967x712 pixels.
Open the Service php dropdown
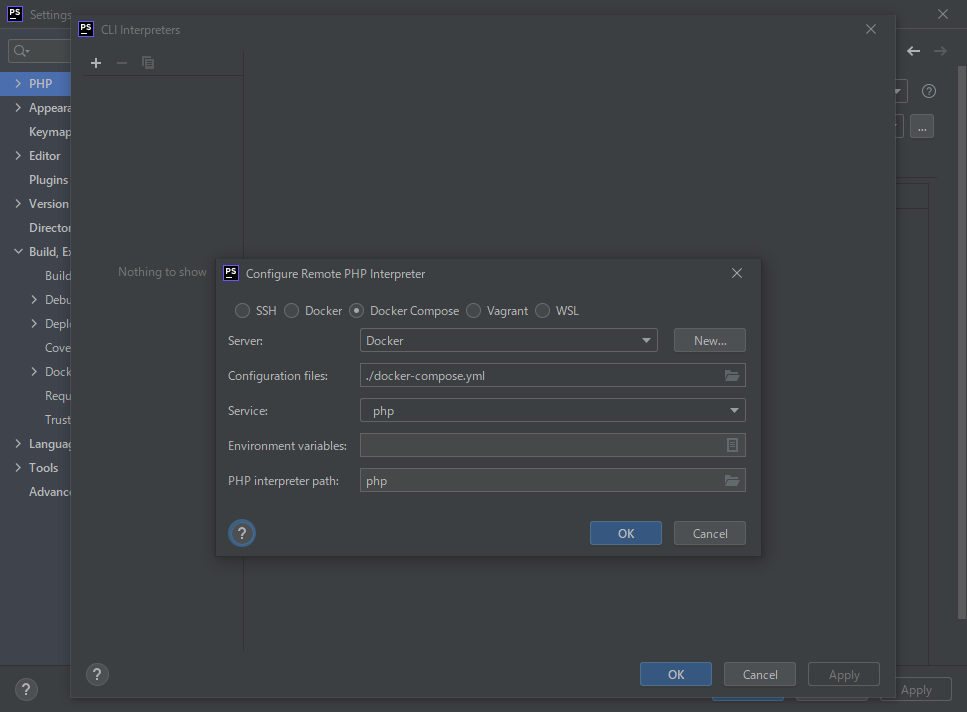point(552,411)
